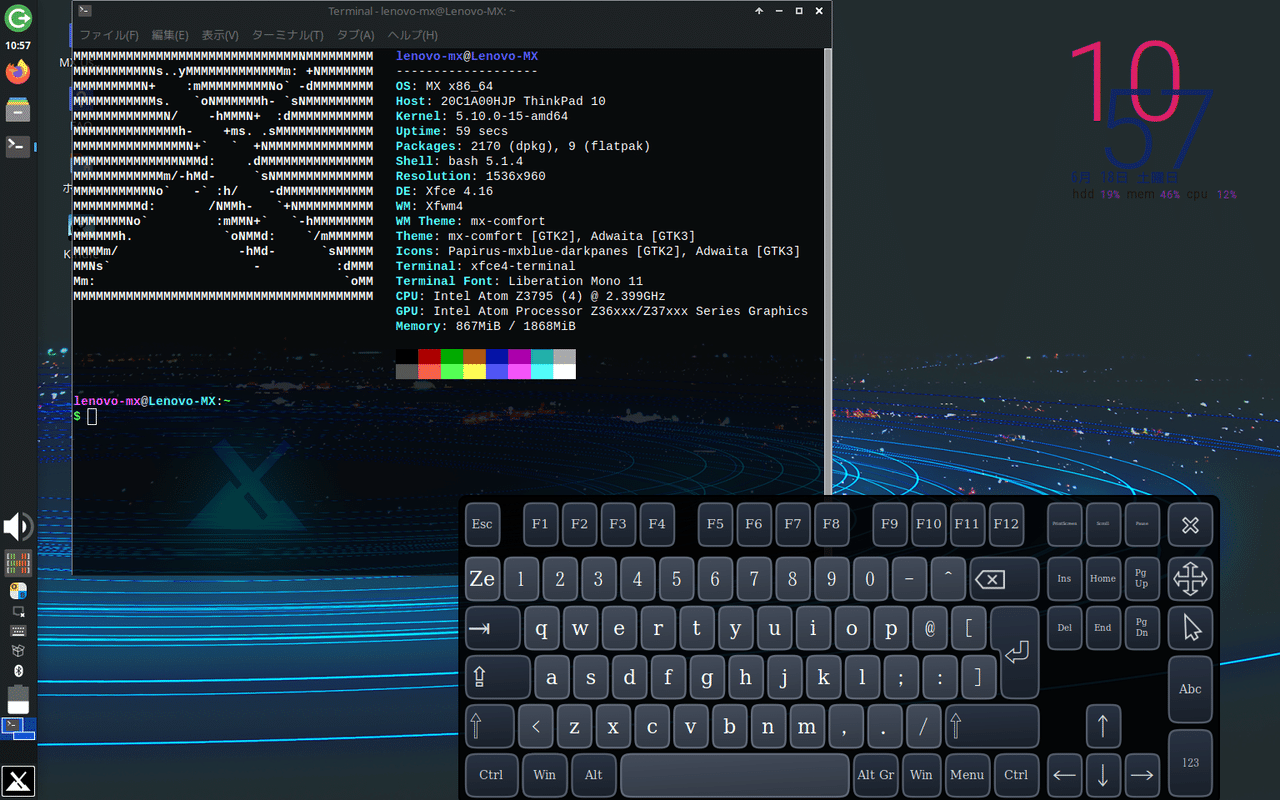Viewport: 1280px width, 800px height.
Task: Click the 'mem 46%' desktop readout
Action: [x=1154, y=195]
